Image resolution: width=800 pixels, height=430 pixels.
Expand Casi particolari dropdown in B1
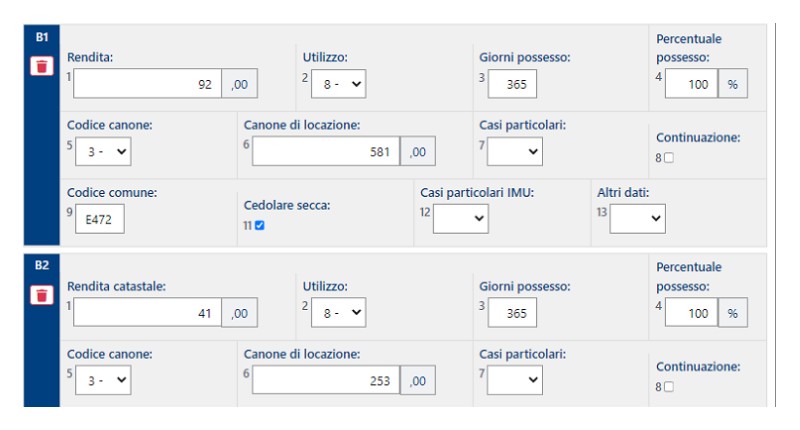point(515,152)
